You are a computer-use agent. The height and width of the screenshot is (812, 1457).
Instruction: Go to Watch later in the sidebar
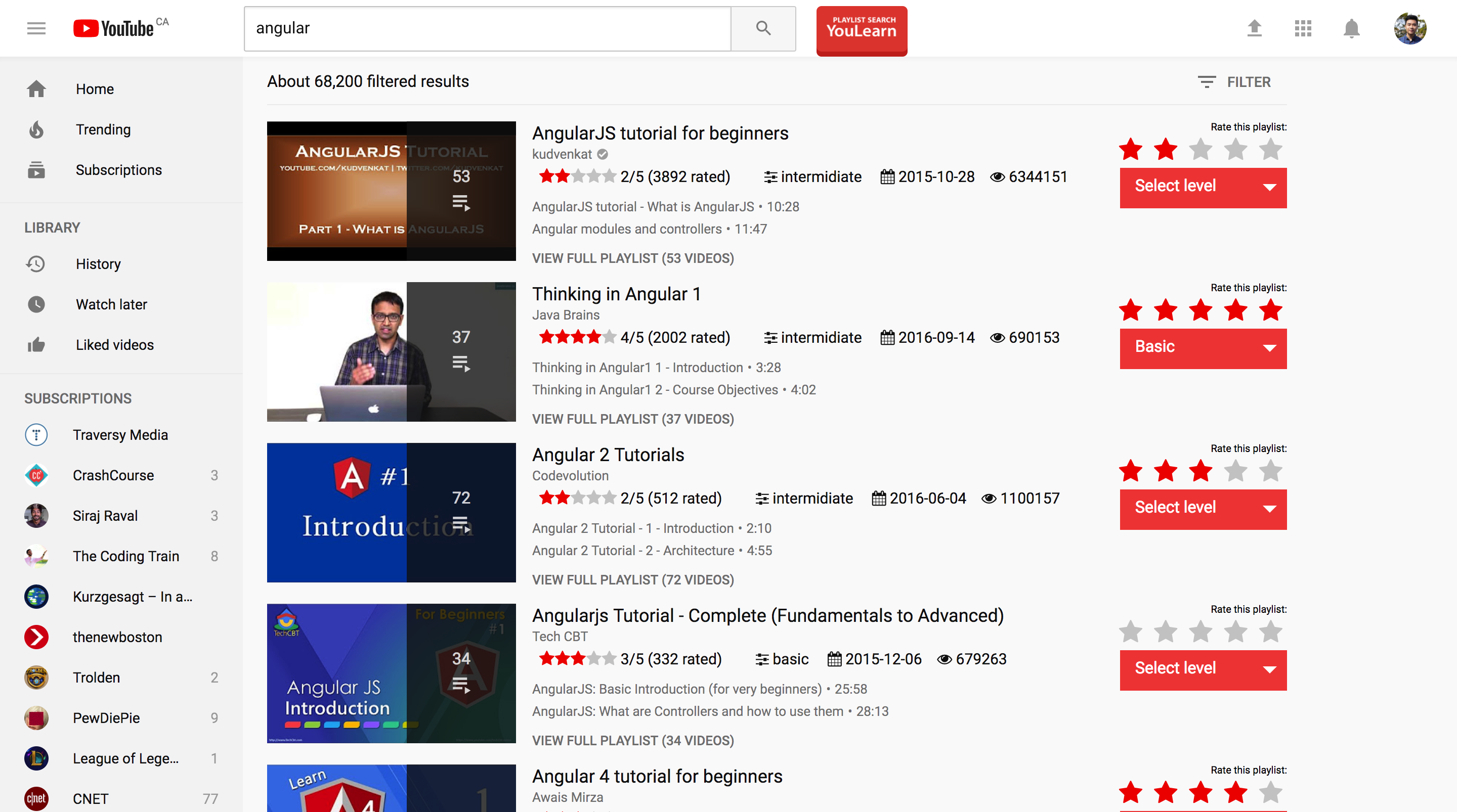pyautogui.click(x=111, y=304)
